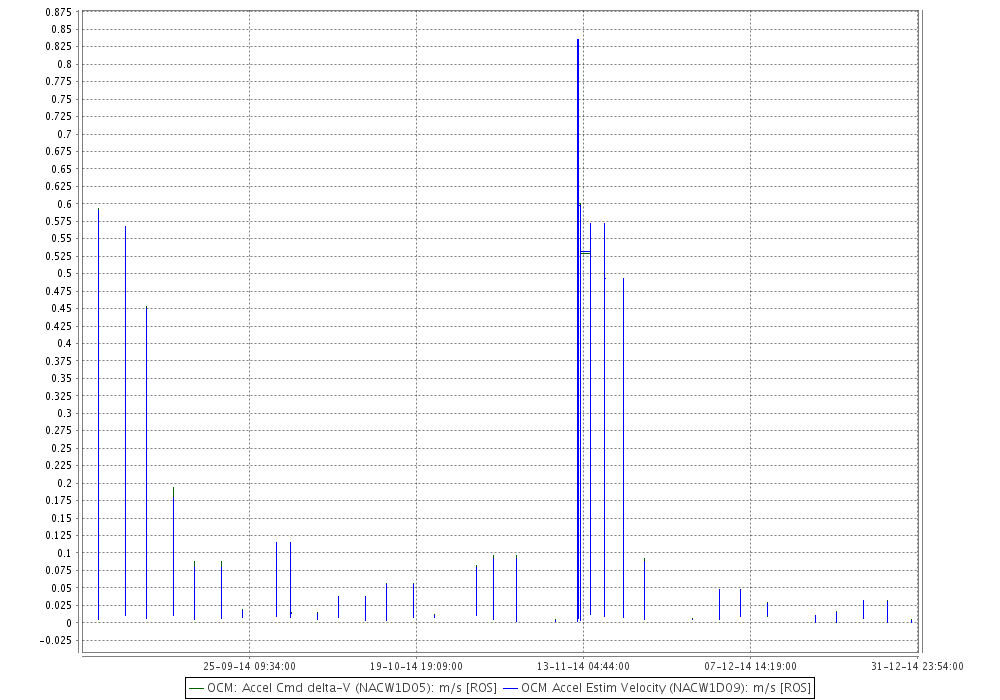Click the 0.1 y-axis label
The width and height of the screenshot is (1000, 700).
pos(64,553)
